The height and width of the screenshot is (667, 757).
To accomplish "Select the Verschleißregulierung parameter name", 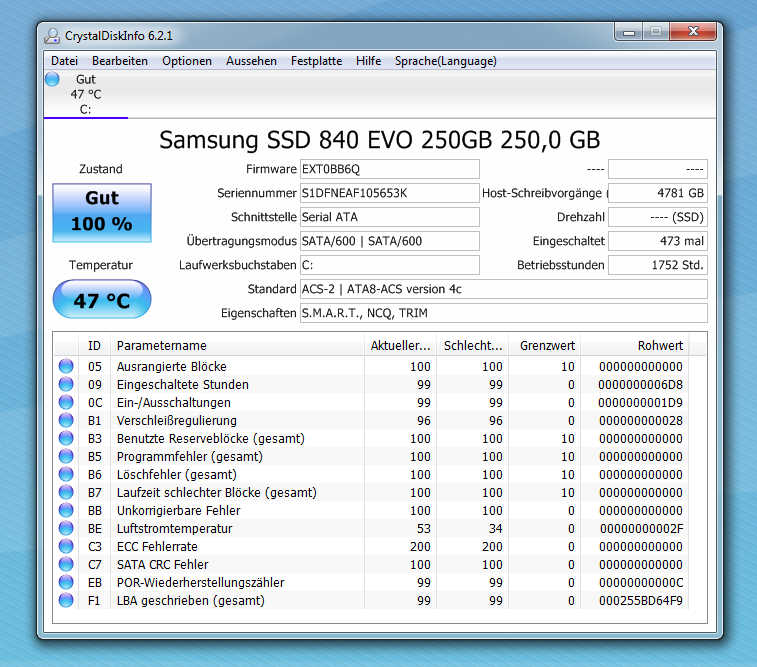I will click(177, 421).
